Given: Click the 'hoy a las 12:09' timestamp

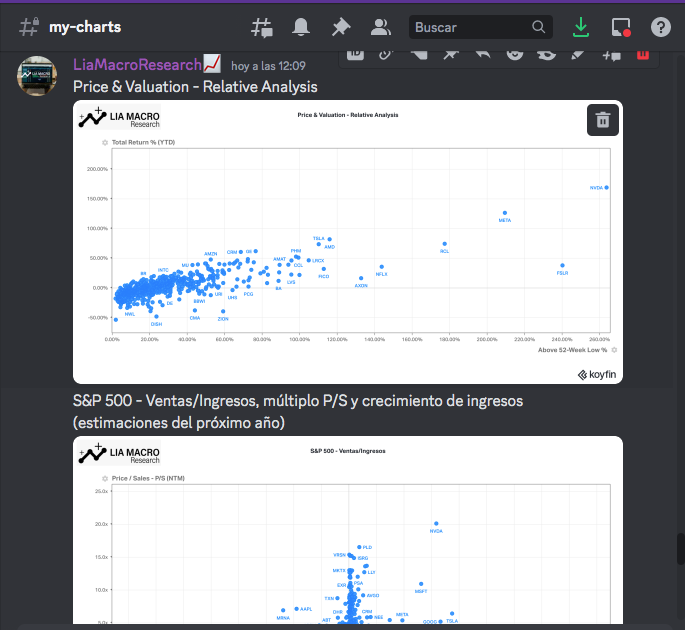Looking at the screenshot, I should tap(268, 66).
